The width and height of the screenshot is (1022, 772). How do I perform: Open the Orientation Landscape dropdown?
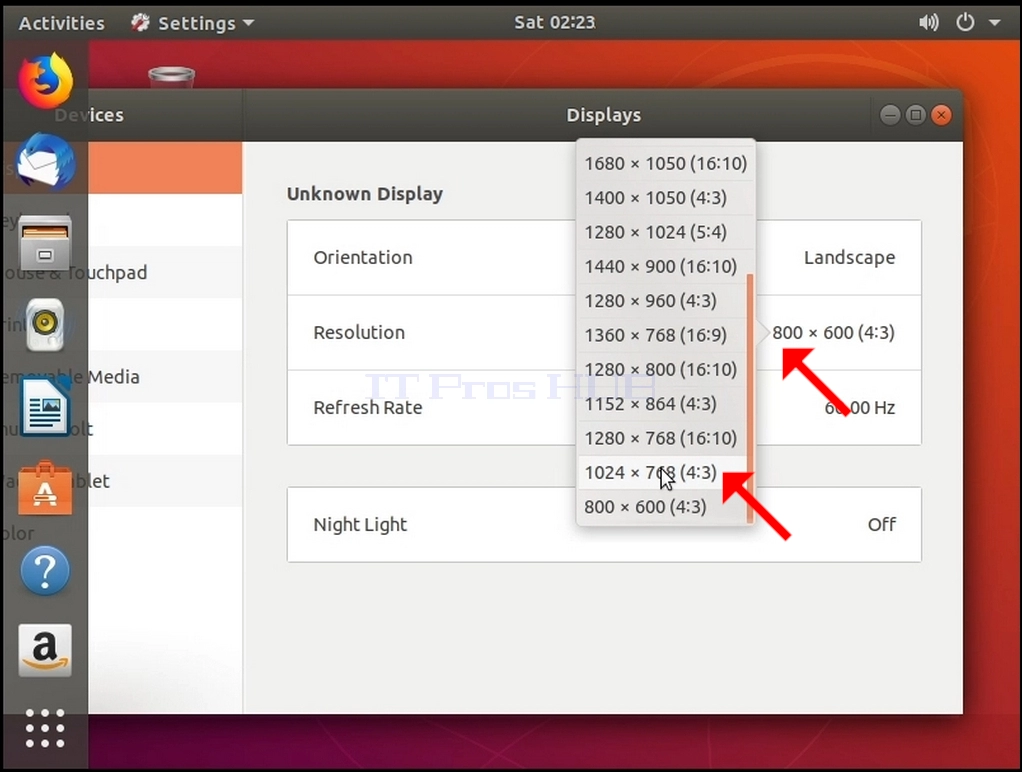tap(604, 258)
